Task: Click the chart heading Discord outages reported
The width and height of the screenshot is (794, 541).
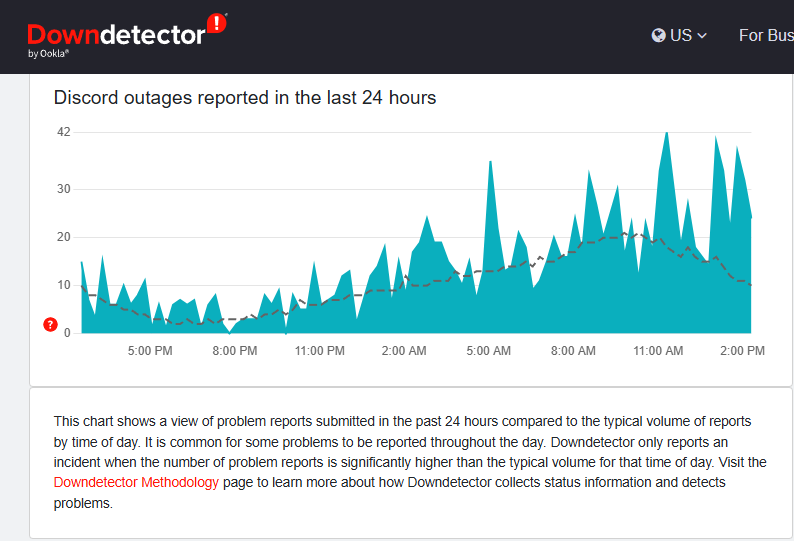Action: tap(245, 98)
